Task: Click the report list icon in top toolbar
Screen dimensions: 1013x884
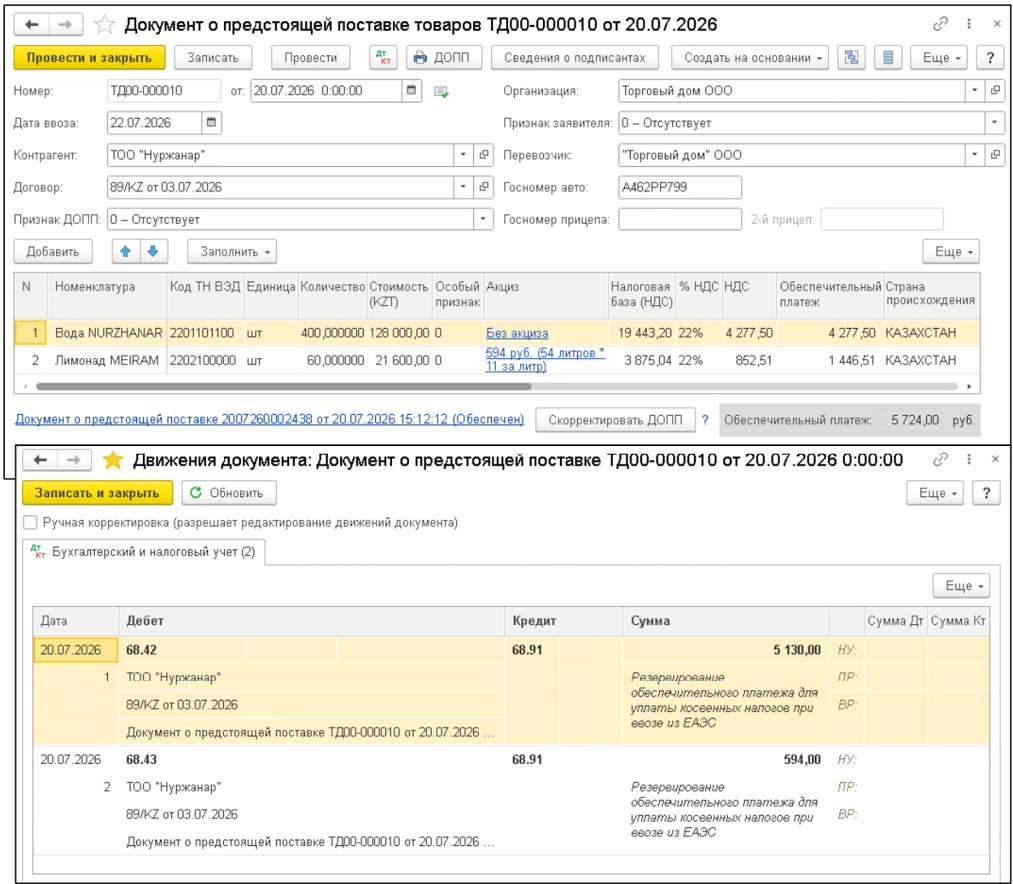Action: click(x=888, y=58)
